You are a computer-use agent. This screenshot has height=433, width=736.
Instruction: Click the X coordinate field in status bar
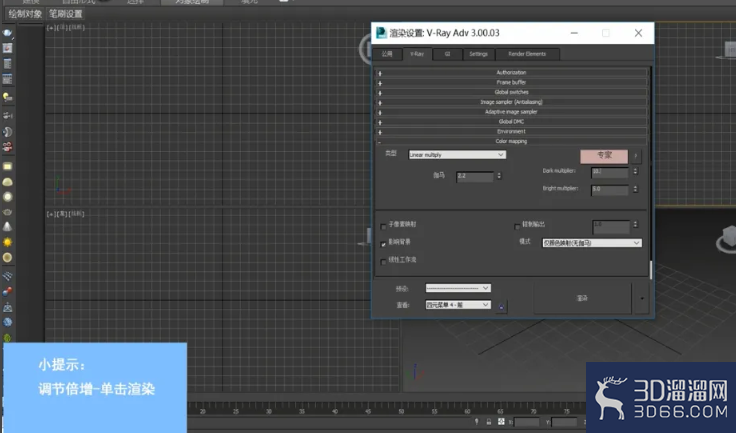[x=527, y=422]
